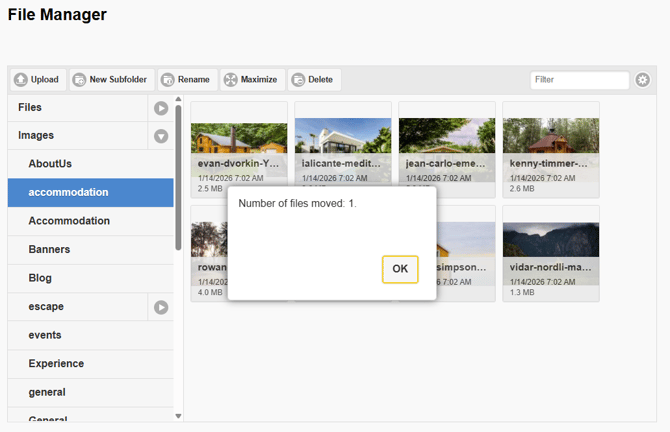This screenshot has height=432, width=670.
Task: Select the kenny-timmer image thumbnail
Action: [551, 150]
